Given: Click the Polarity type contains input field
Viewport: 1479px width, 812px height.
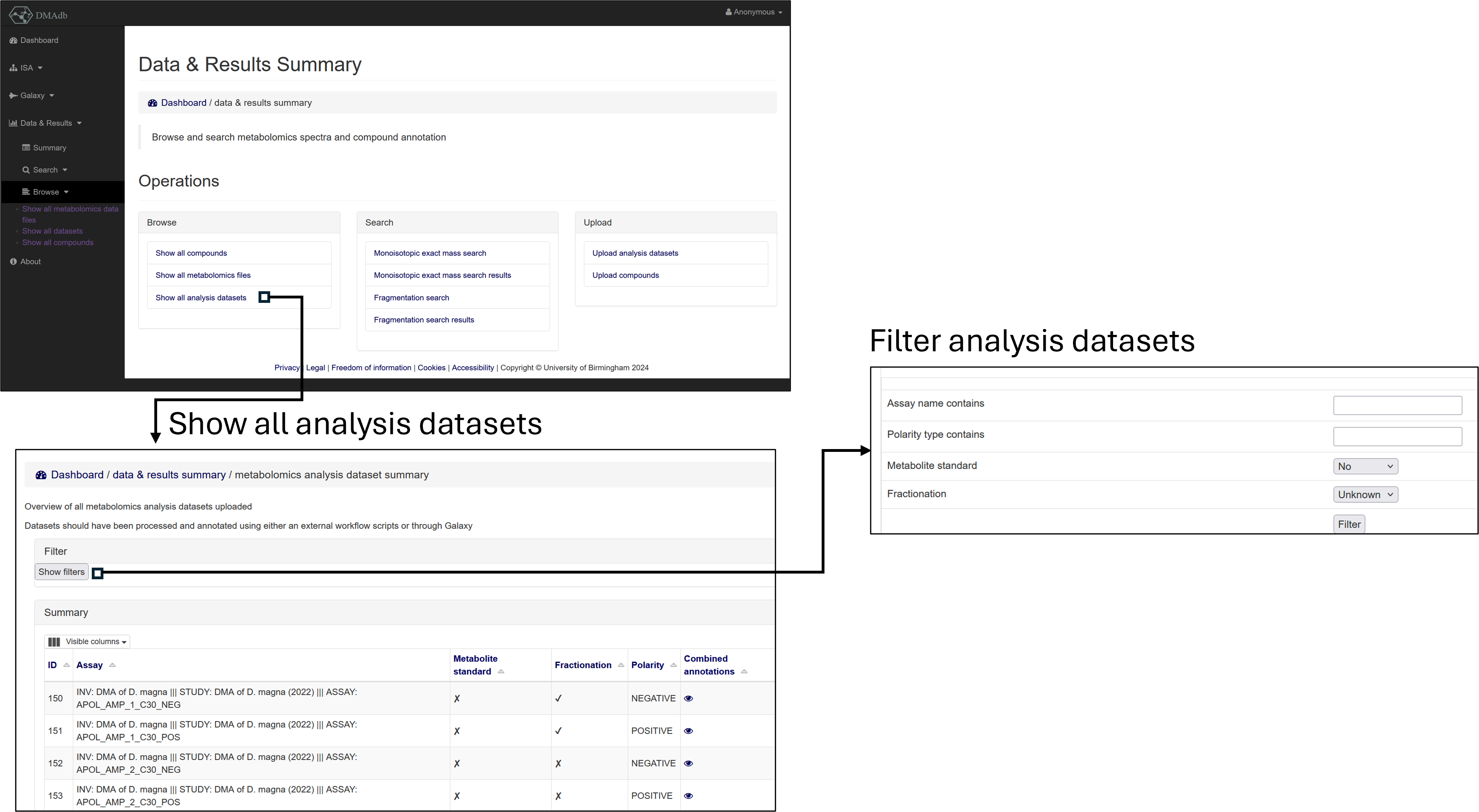Looking at the screenshot, I should tap(1397, 436).
